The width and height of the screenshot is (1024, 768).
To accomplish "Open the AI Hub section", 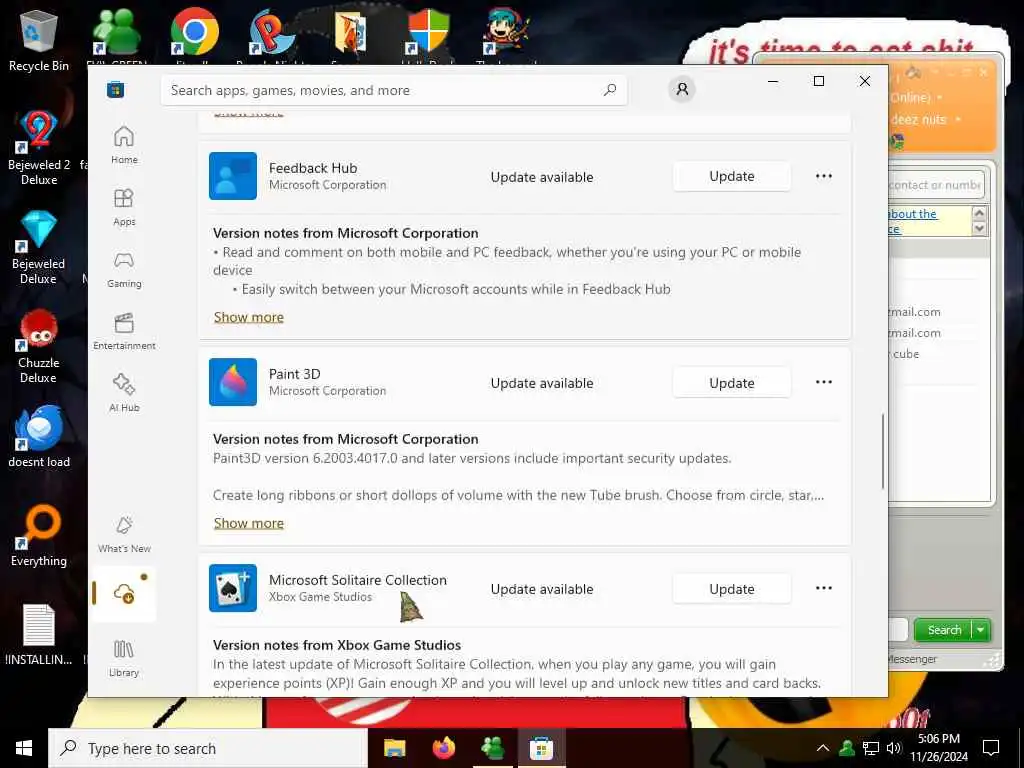I will tap(124, 393).
